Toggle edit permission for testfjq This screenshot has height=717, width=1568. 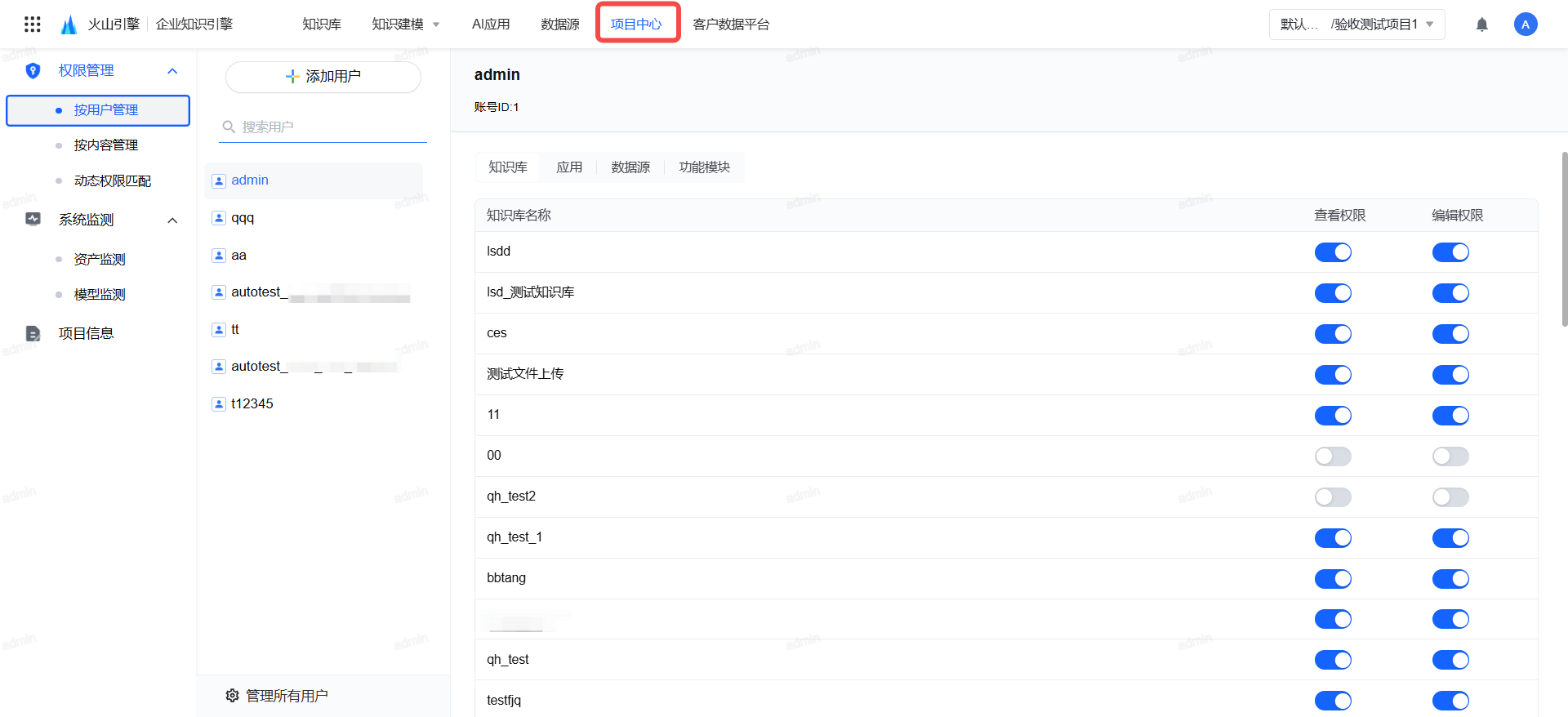pyautogui.click(x=1450, y=701)
